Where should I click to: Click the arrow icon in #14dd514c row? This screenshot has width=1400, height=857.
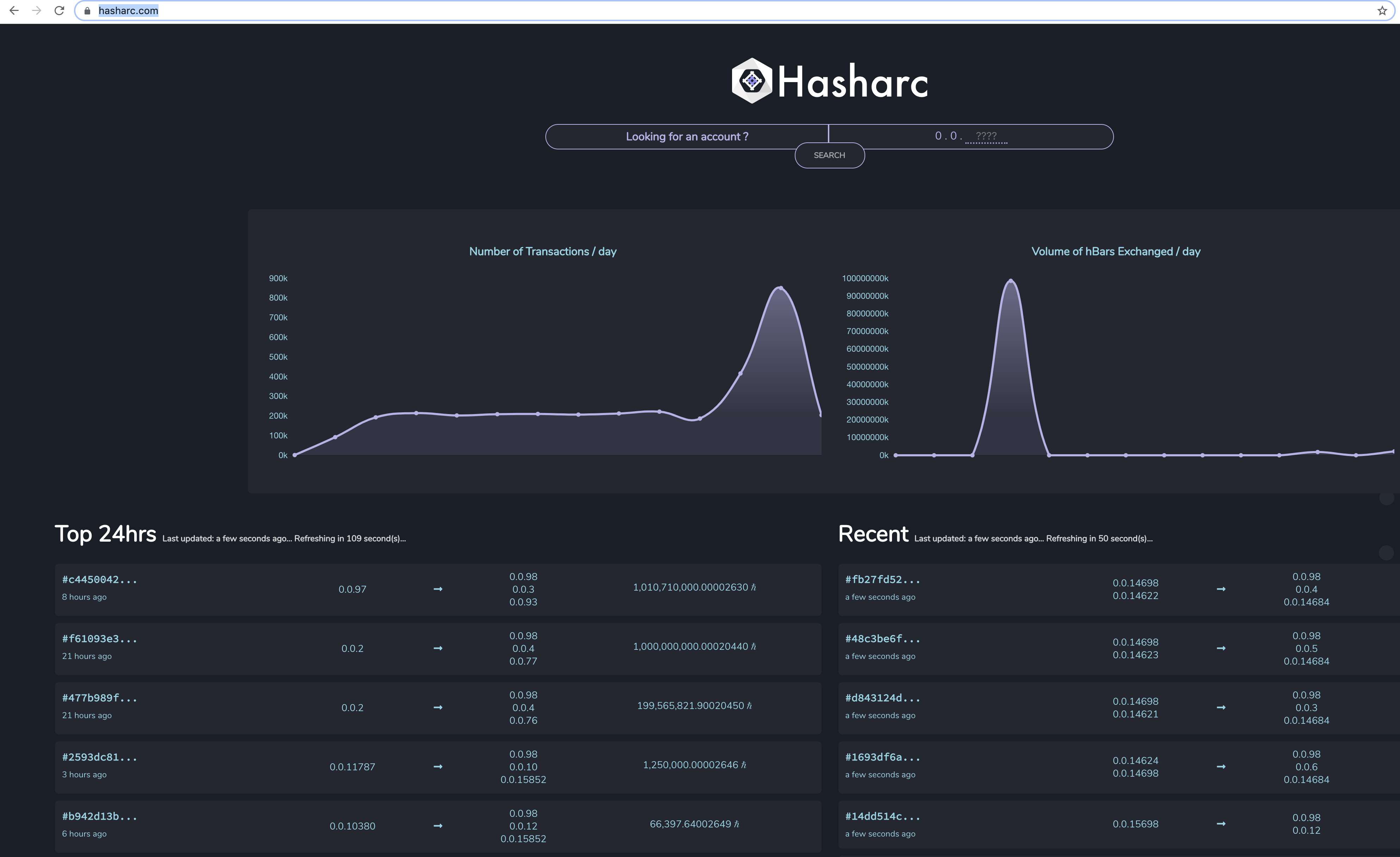point(1221,824)
